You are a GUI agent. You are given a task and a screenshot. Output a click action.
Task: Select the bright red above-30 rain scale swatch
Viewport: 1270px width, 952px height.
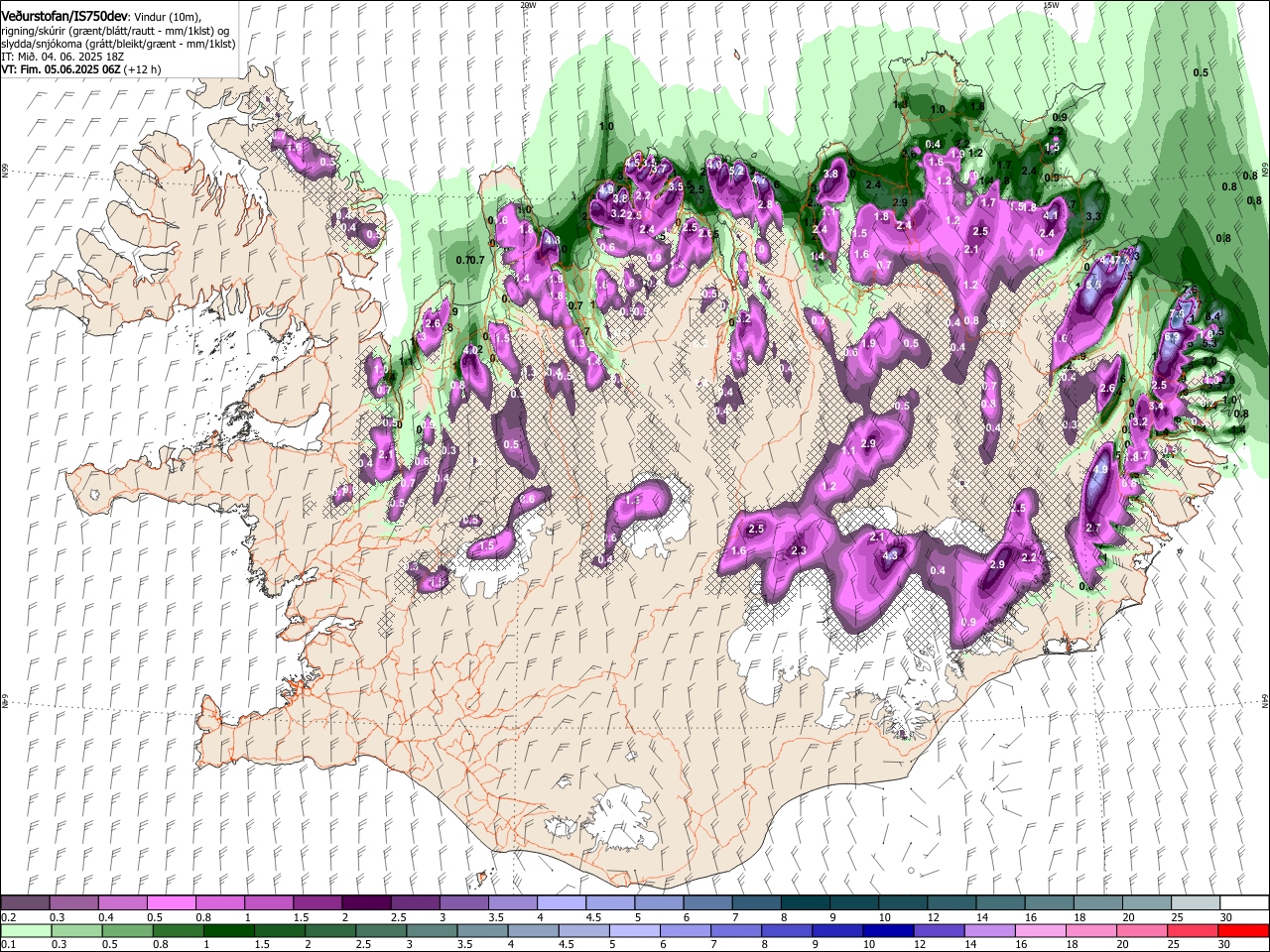coord(1245,930)
